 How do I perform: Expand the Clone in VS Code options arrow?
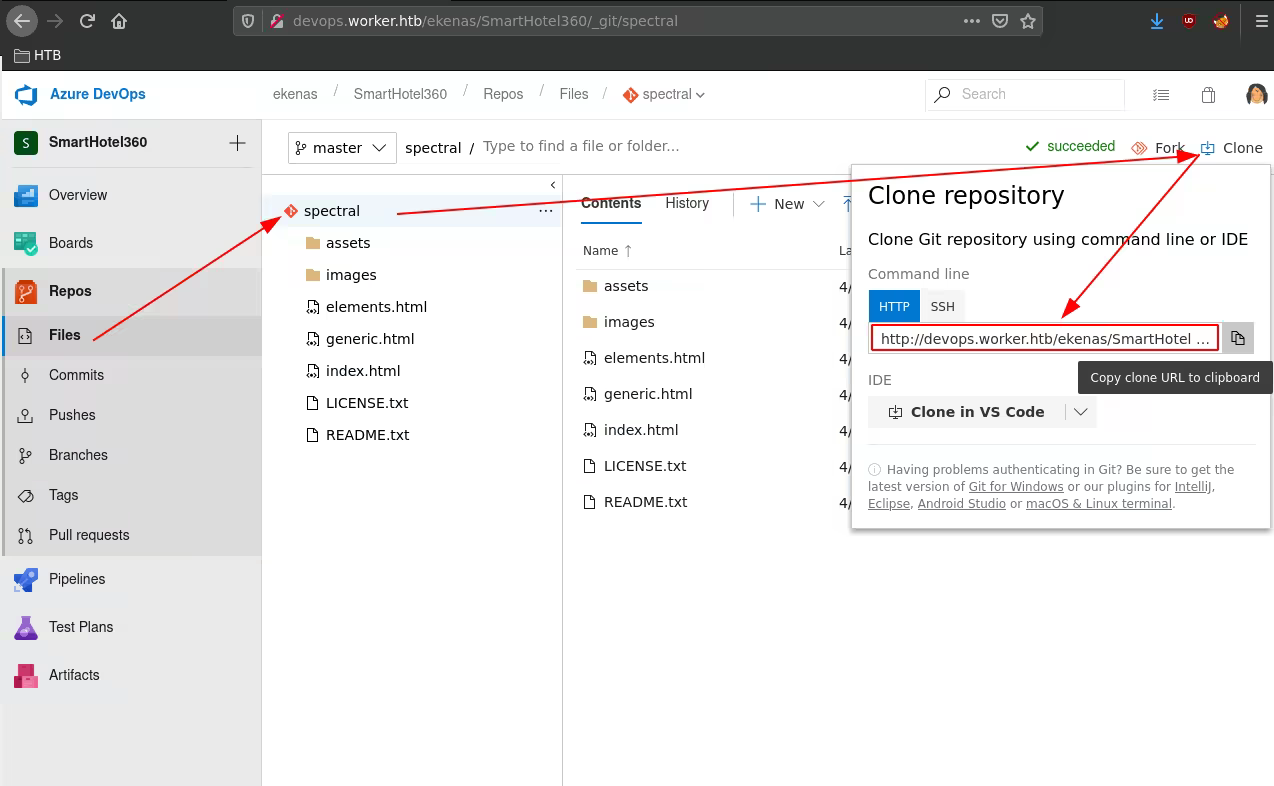pyautogui.click(x=1081, y=412)
